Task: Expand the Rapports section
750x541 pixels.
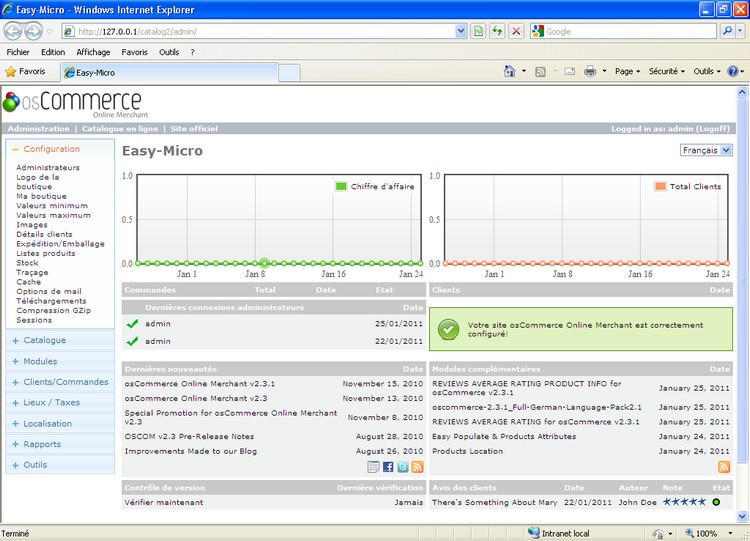Action: [60, 444]
